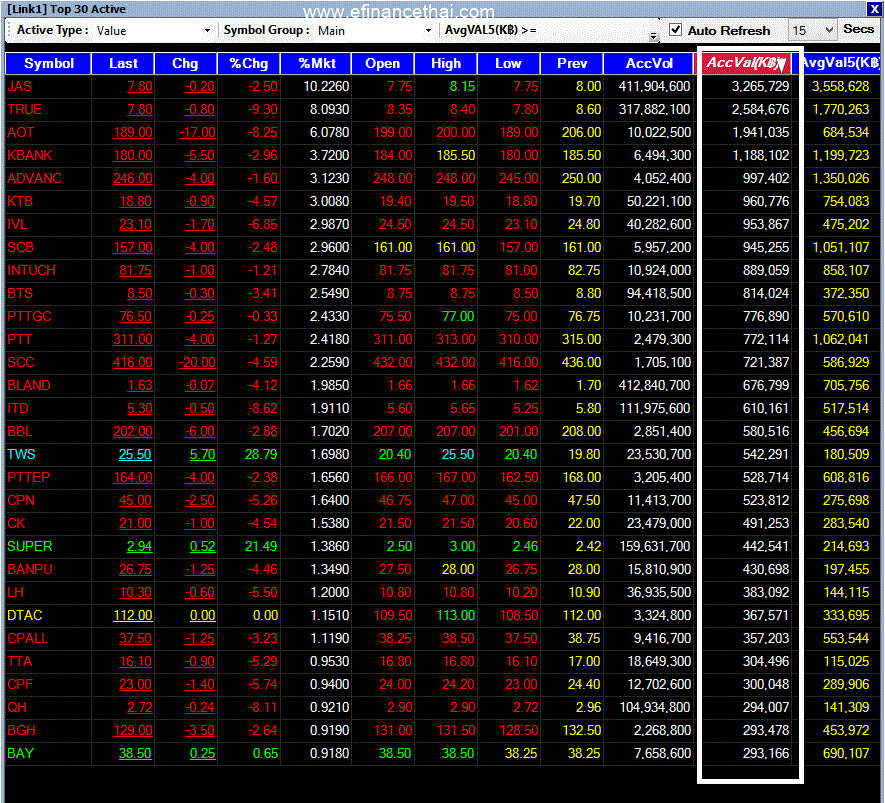Sort by the Low column header

(x=509, y=63)
